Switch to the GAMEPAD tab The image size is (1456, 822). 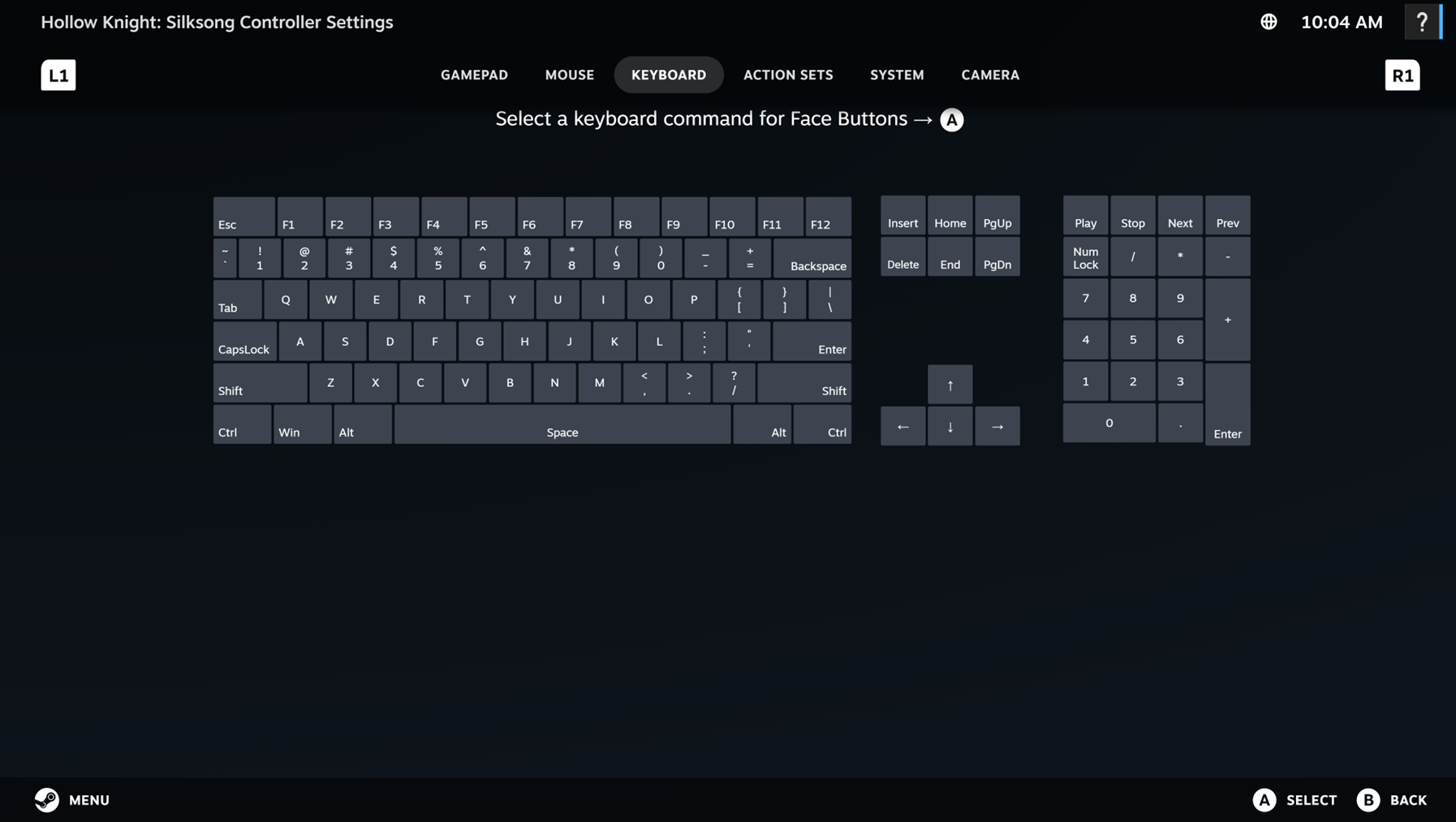[x=475, y=75]
